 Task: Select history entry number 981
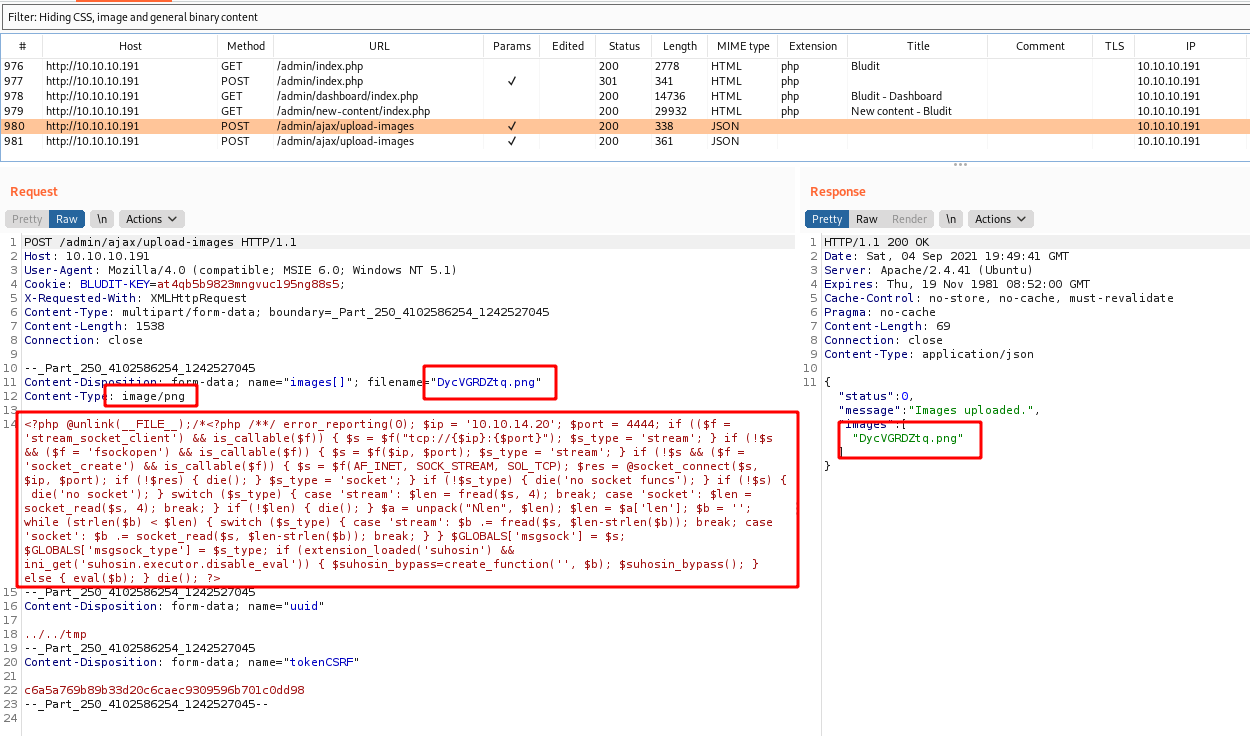pyautogui.click(x=625, y=141)
